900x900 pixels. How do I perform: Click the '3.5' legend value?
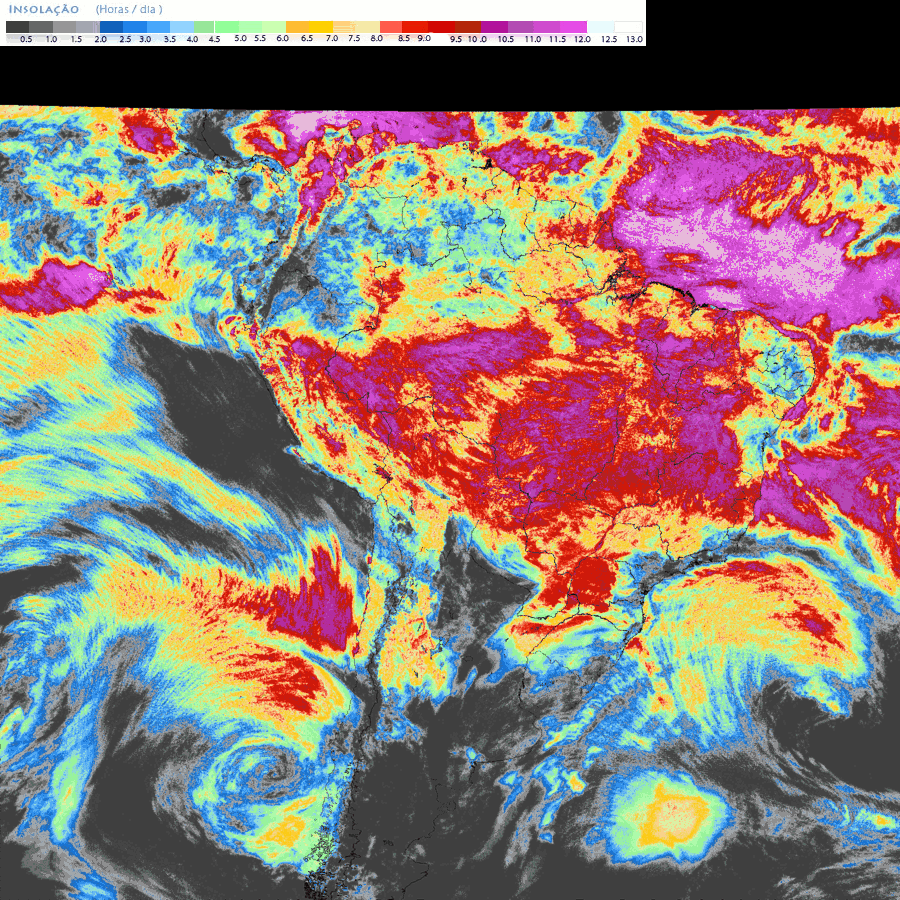[x=170, y=39]
